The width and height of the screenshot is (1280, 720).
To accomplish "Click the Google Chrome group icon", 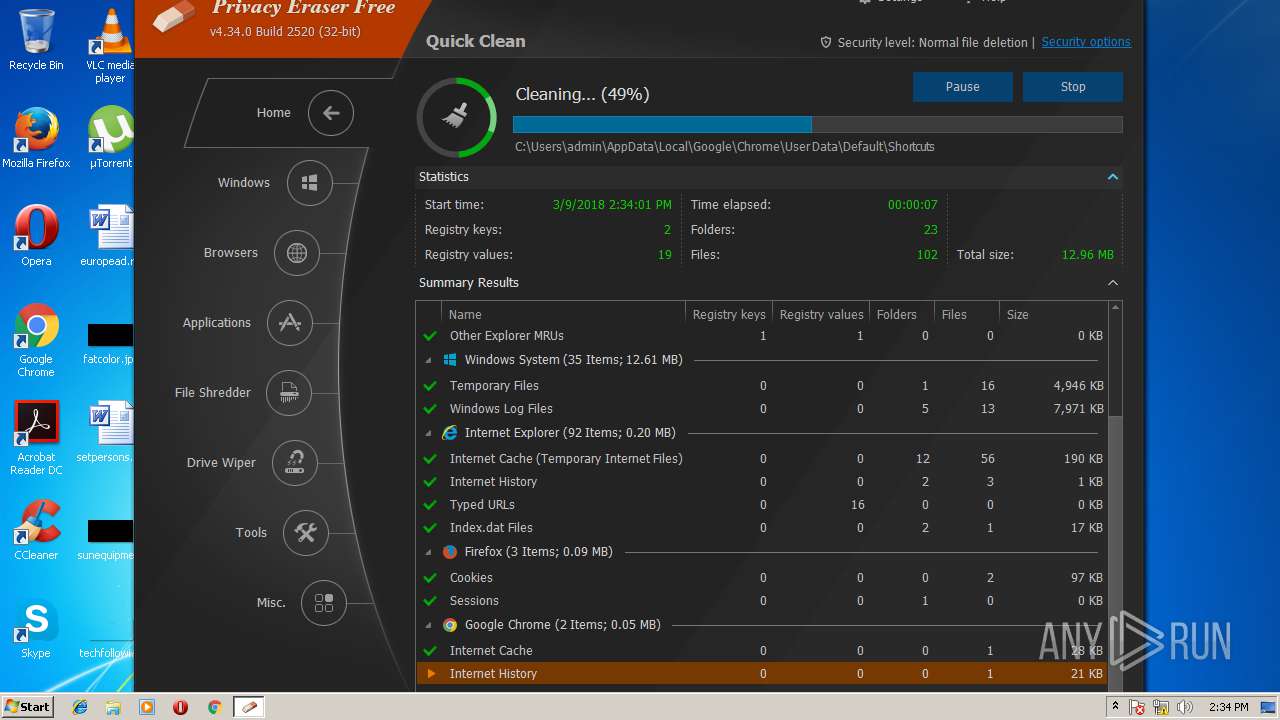I will point(450,625).
